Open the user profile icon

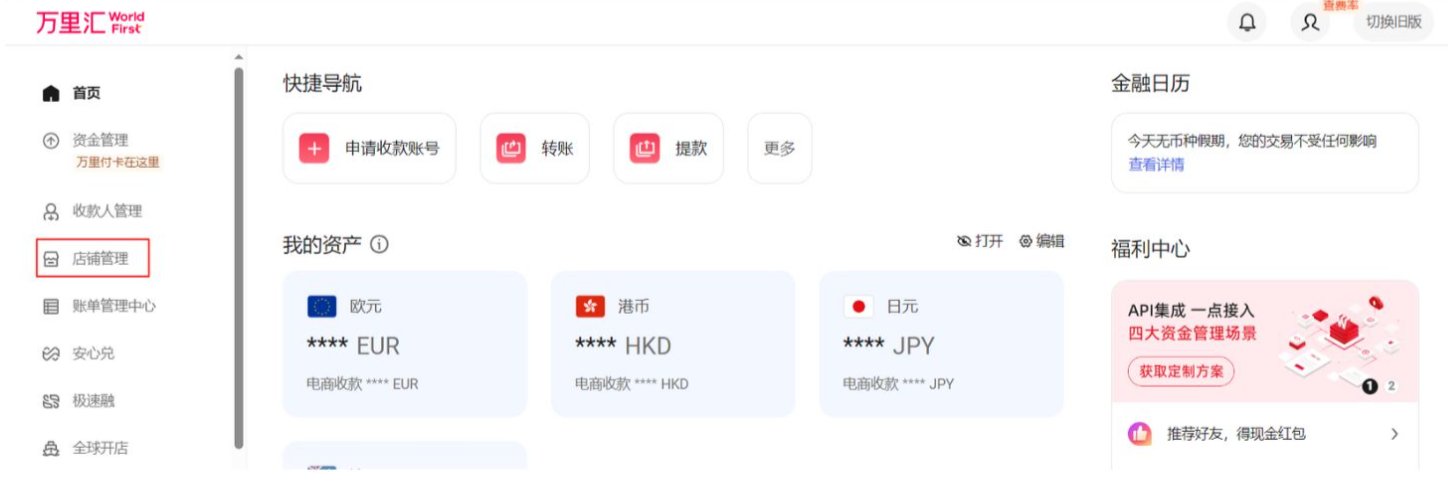click(x=1310, y=23)
